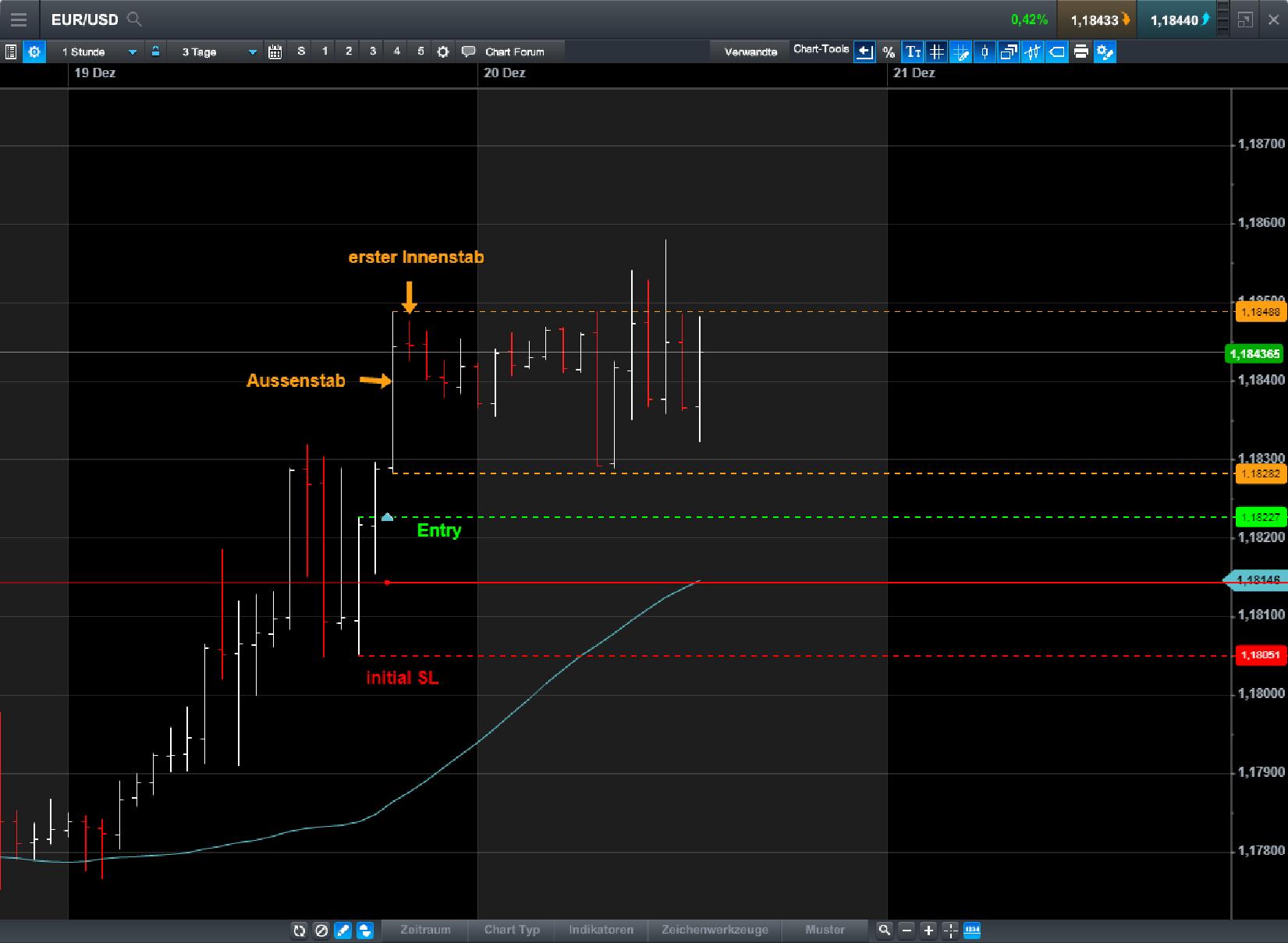Image resolution: width=1288 pixels, height=943 pixels.
Task: Toggle the drawing pencil icon at bottom left
Action: 342,930
